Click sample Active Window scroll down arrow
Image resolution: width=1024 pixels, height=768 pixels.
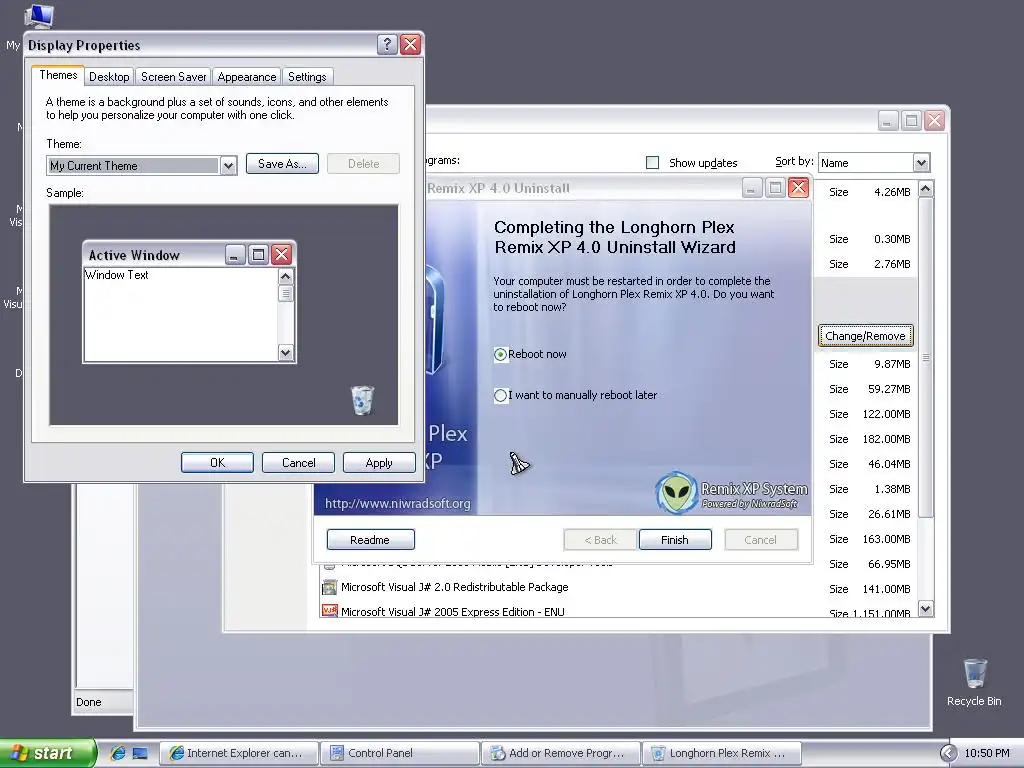tap(285, 353)
